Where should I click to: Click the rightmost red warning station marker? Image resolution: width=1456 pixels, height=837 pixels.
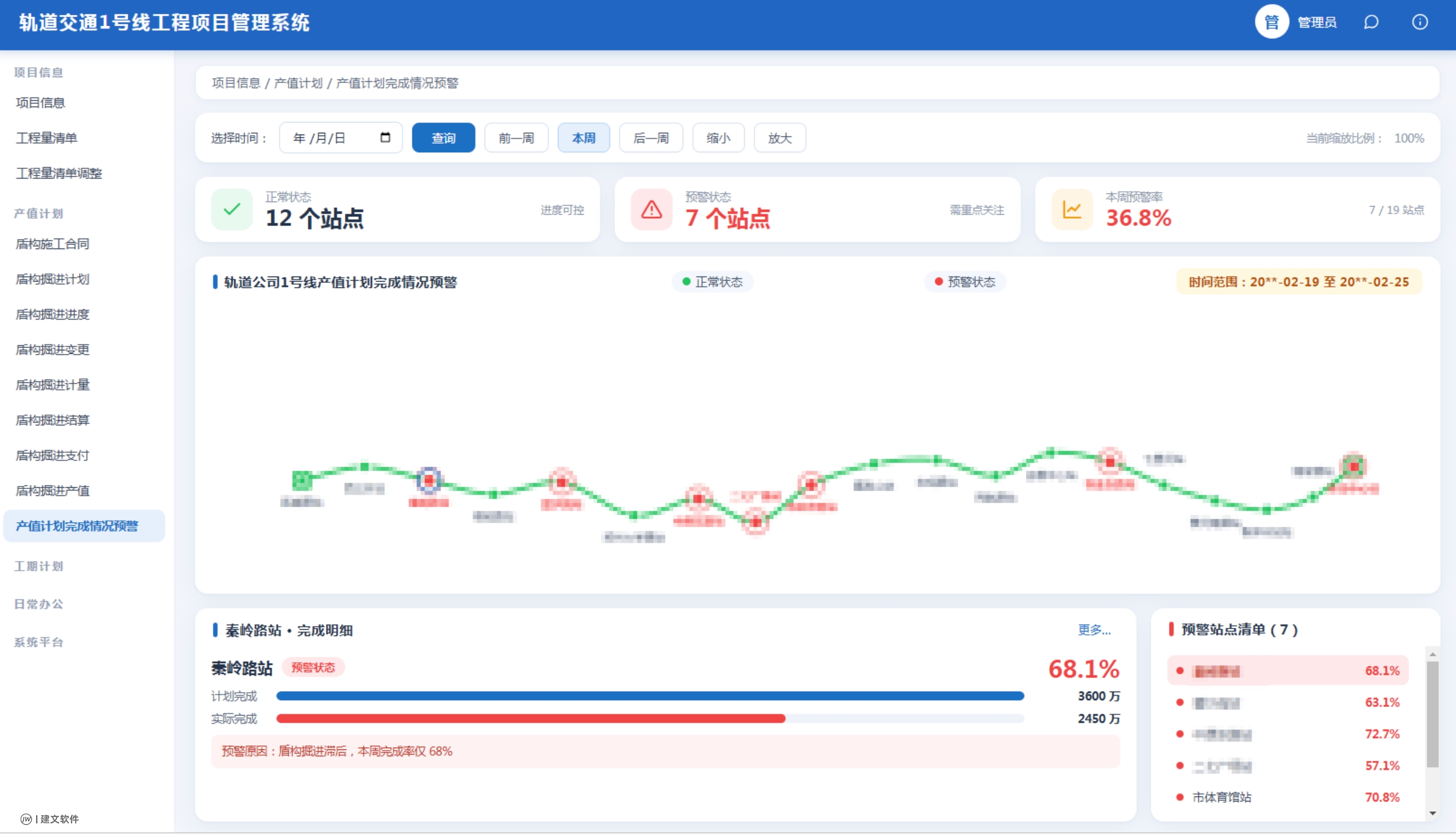1354,465
